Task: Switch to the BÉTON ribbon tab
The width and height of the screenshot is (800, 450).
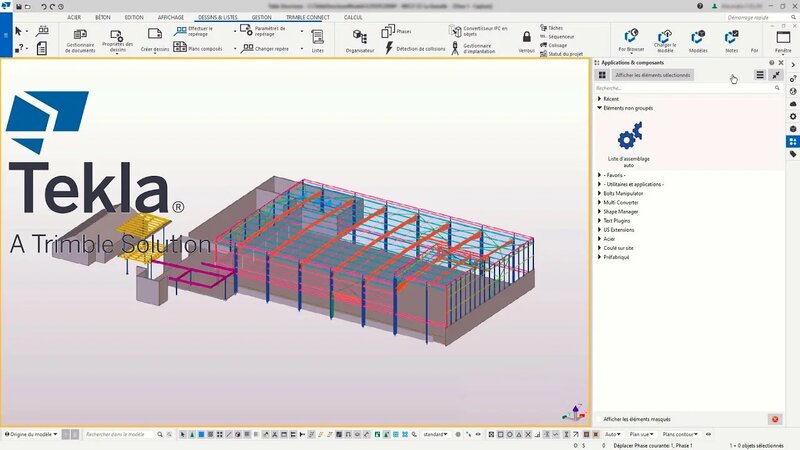Action: (x=103, y=17)
